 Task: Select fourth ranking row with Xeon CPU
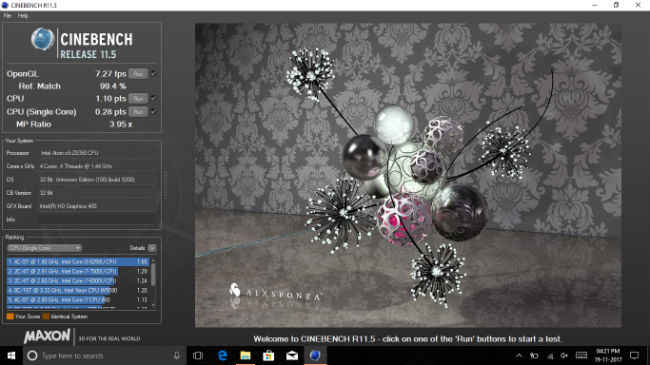pyautogui.click(x=78, y=290)
